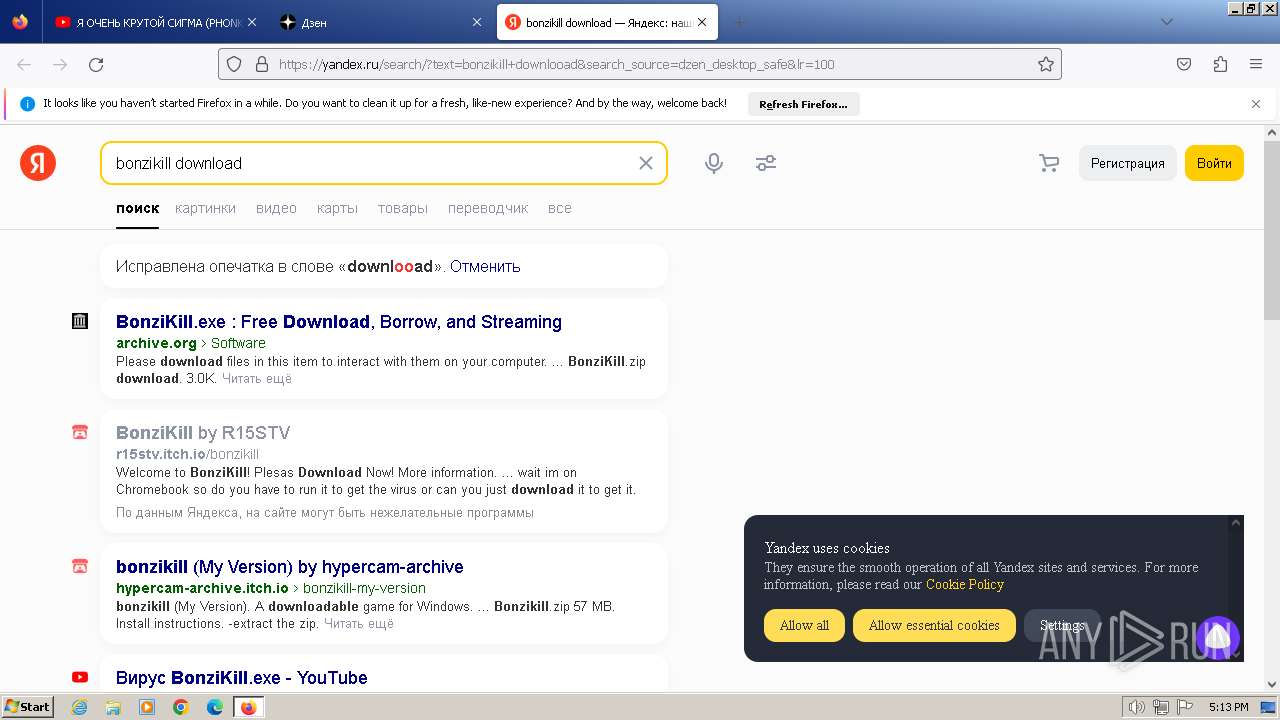This screenshot has width=1280, height=720.
Task: Click the taskbar clock 5:13 PM
Action: 1229,707
